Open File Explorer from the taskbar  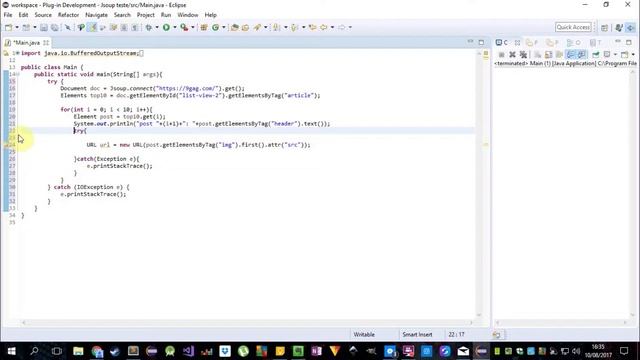78,351
